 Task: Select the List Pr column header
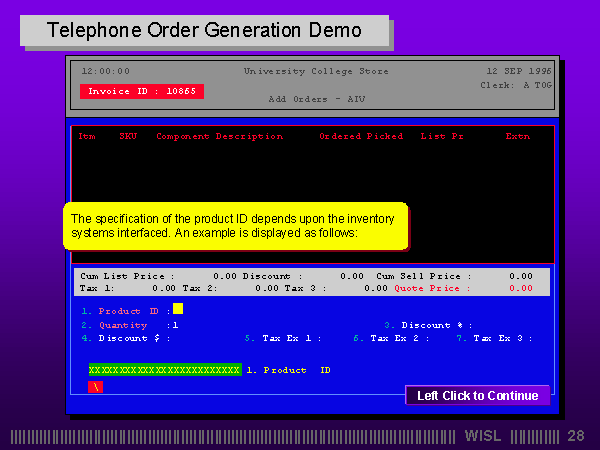point(441,136)
